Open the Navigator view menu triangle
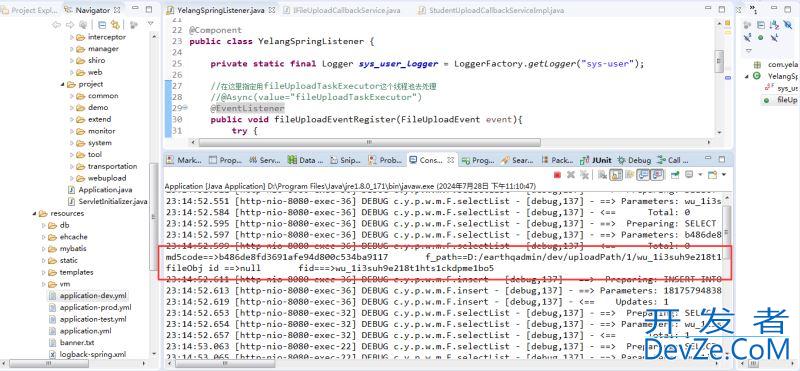The width and height of the screenshot is (800, 371). 151,23
